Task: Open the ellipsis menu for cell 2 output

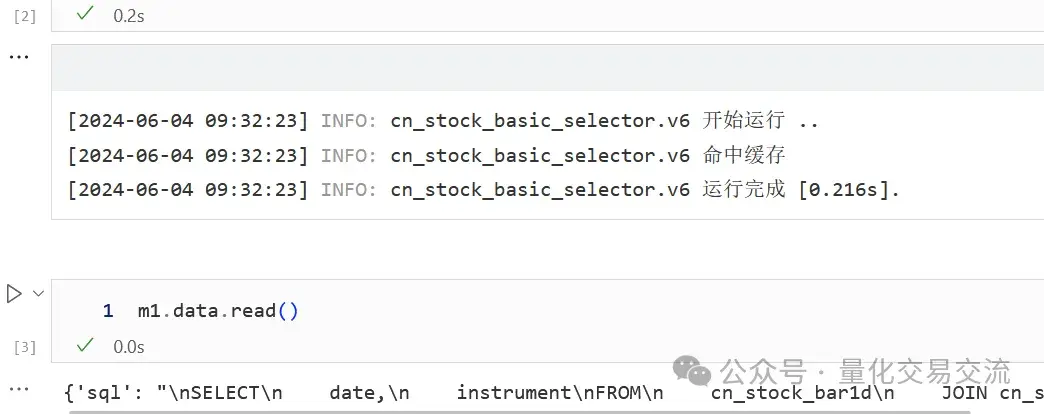Action: tap(19, 57)
